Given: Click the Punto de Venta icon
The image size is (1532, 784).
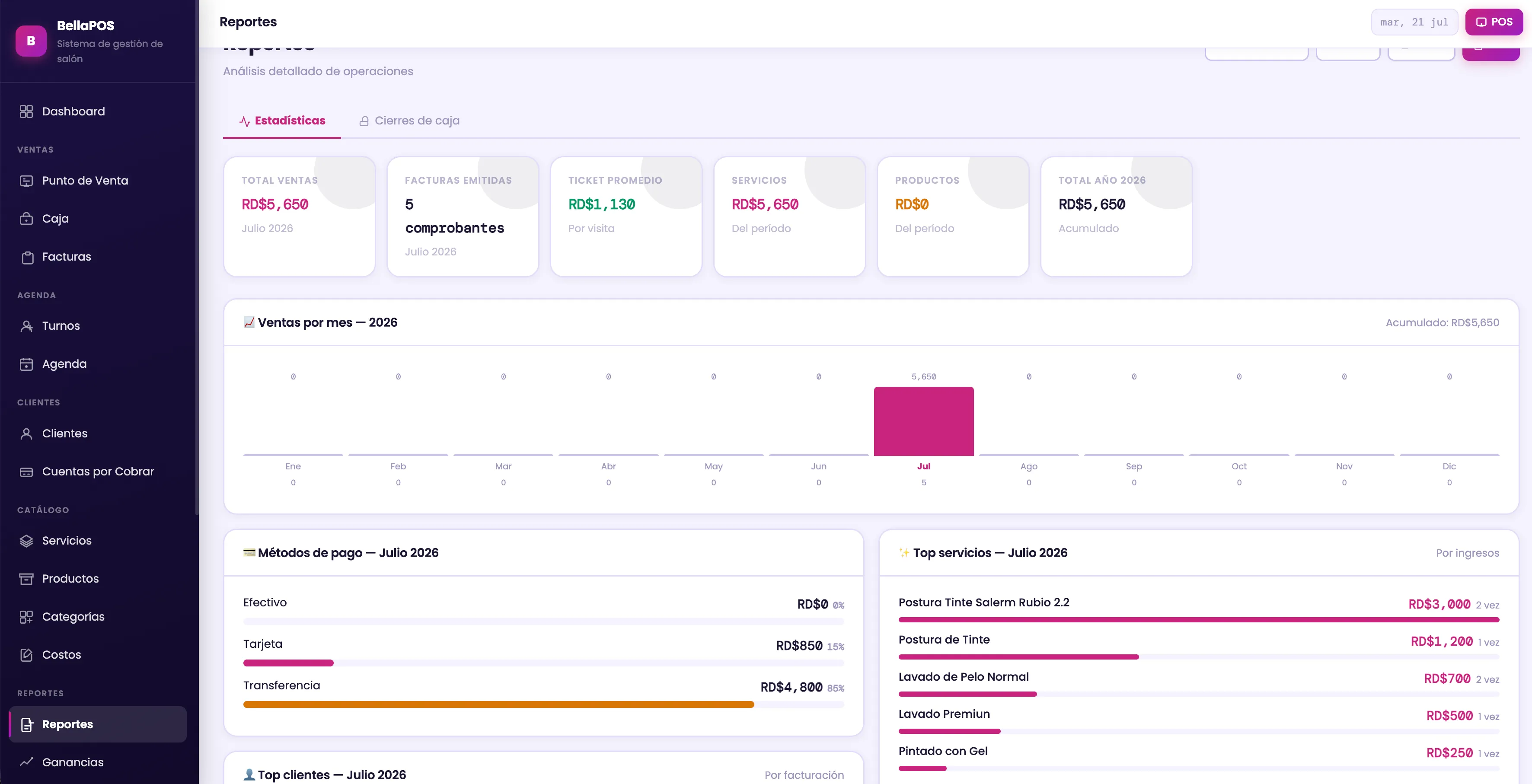Looking at the screenshot, I should tap(26, 181).
